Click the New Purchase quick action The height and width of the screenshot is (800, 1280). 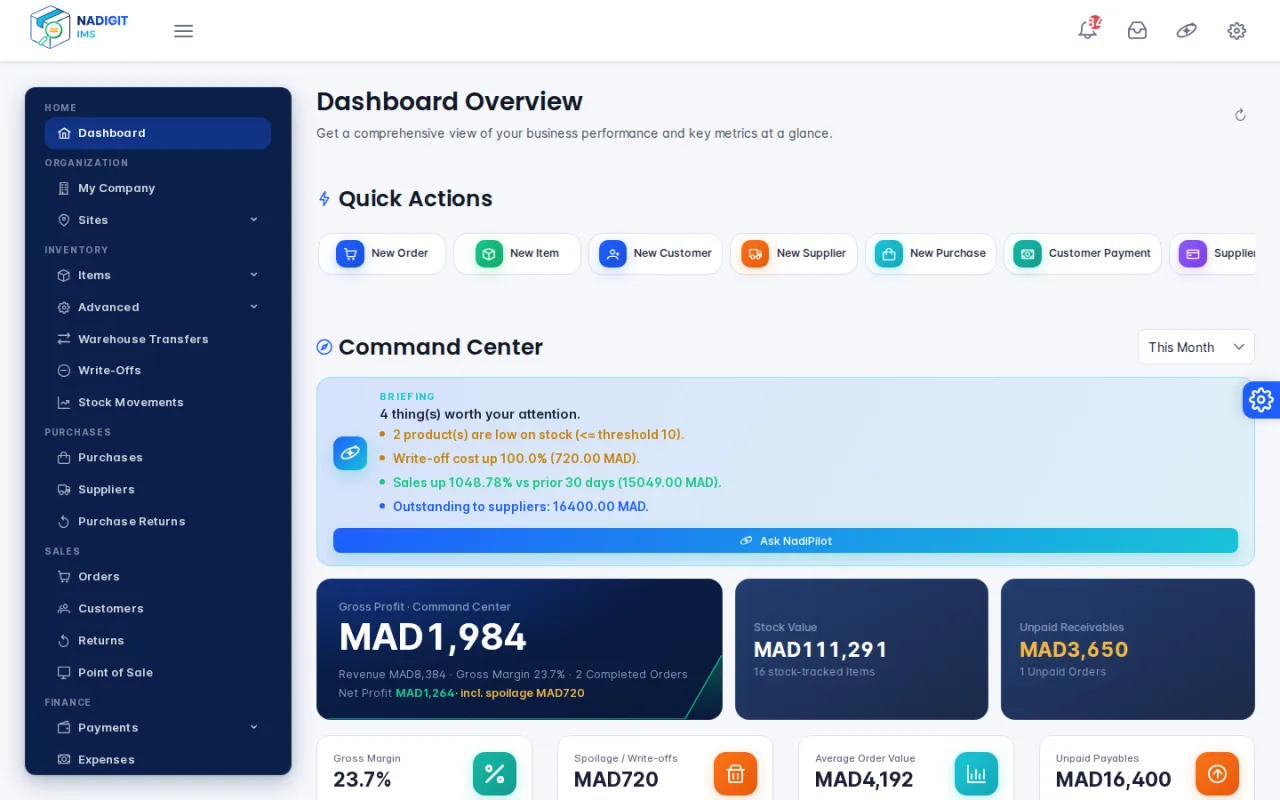click(x=931, y=254)
